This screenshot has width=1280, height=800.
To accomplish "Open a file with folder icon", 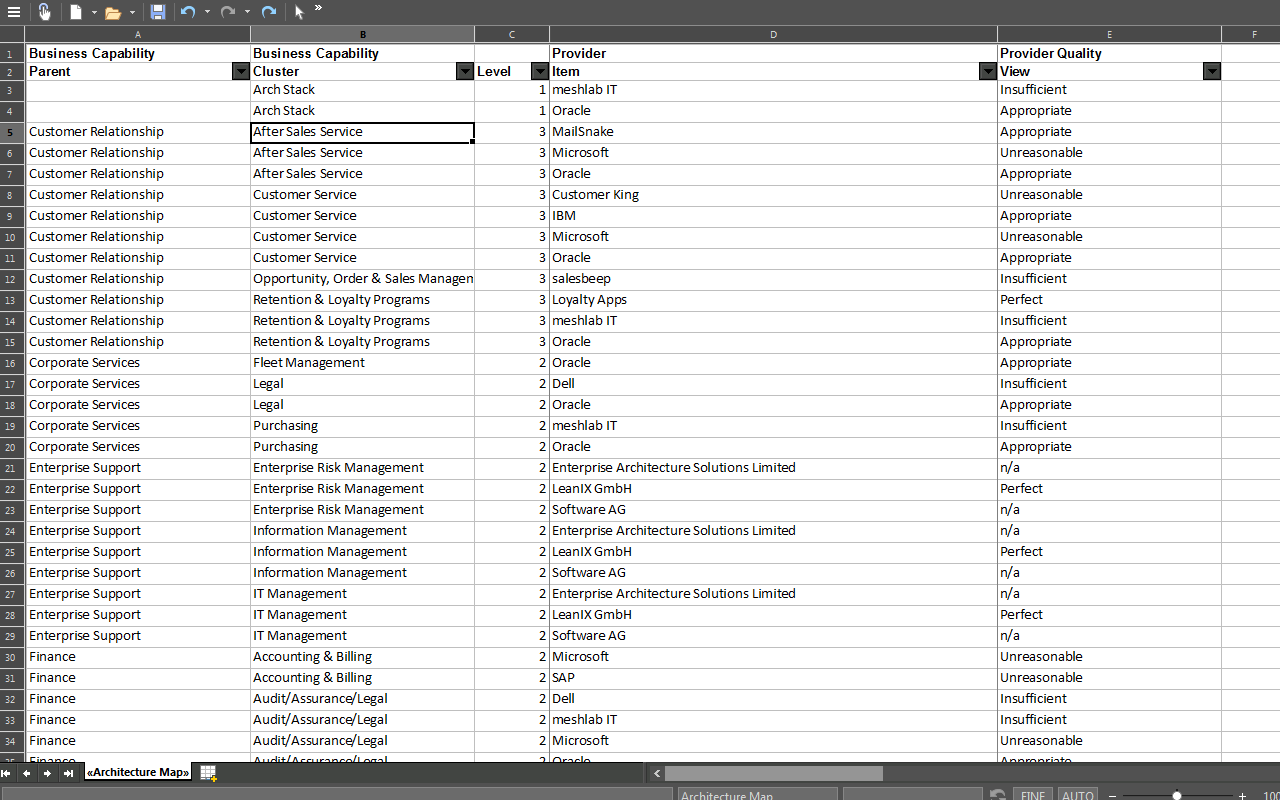I will coord(112,12).
